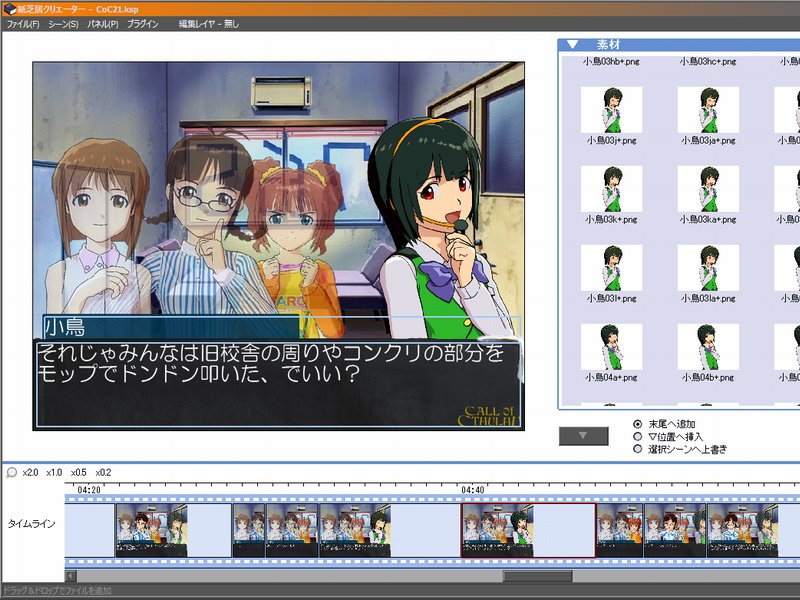The width and height of the screenshot is (800, 600).
Task: Select the 小鳥04a+.png material thumbnail
Action: click(611, 347)
